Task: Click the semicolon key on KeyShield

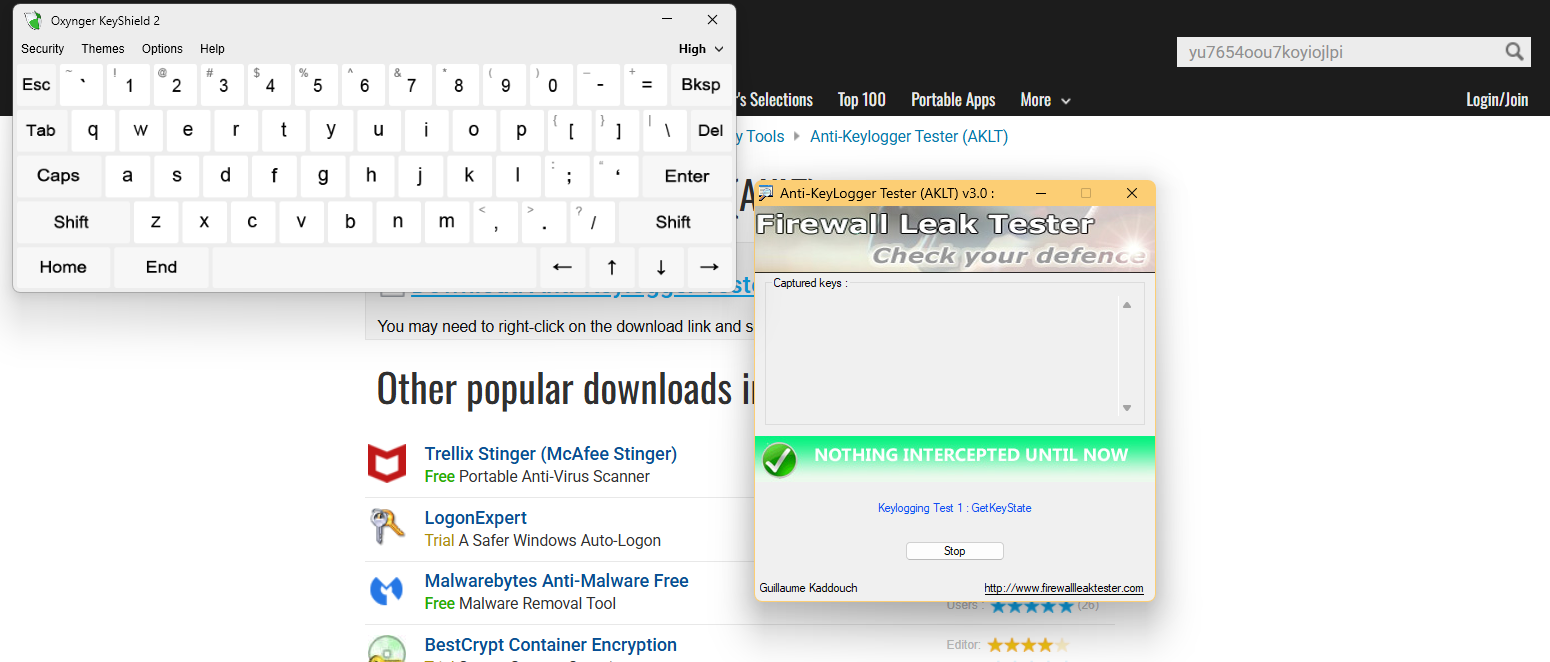Action: 568,176
